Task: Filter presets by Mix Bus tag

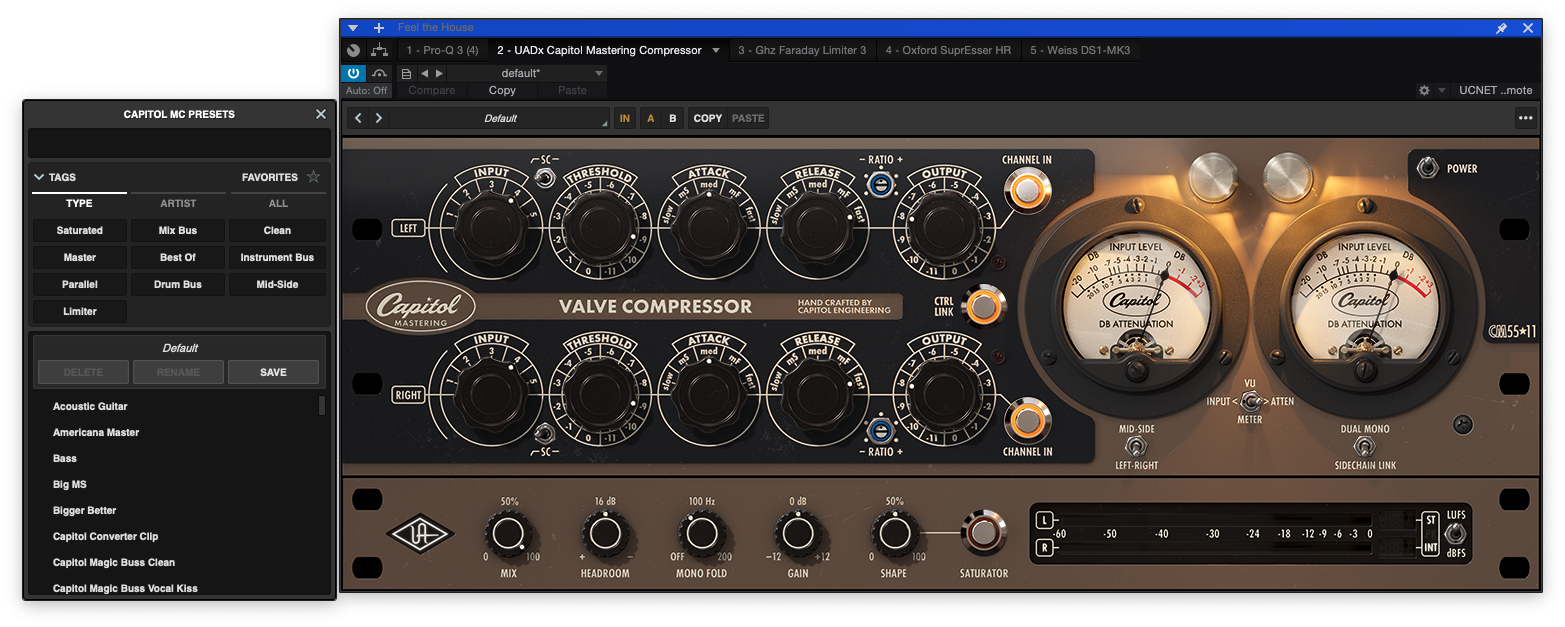Action: coord(178,231)
